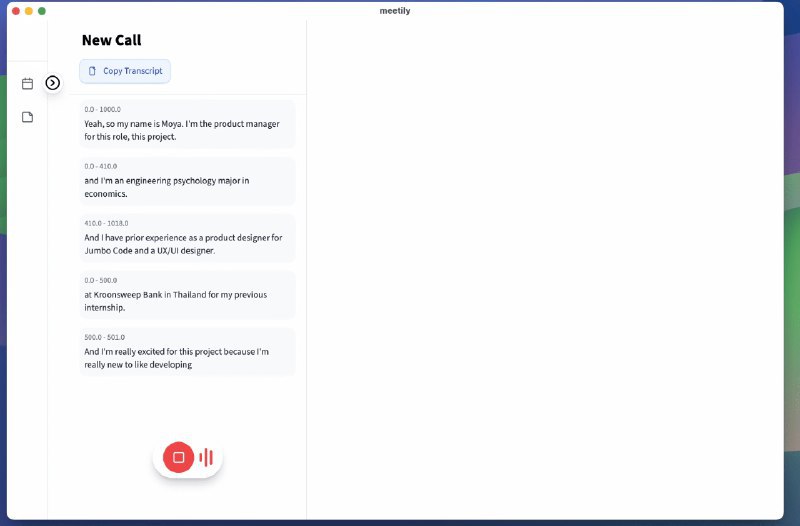Click the 0.0 - 1000.0 timestamp label
Screen dimensions: 800x526
pyautogui.click(x=102, y=109)
